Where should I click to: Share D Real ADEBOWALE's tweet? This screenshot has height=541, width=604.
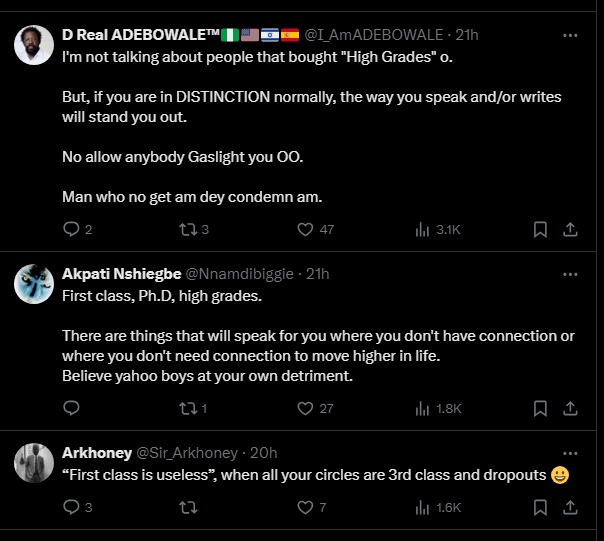pyautogui.click(x=570, y=229)
